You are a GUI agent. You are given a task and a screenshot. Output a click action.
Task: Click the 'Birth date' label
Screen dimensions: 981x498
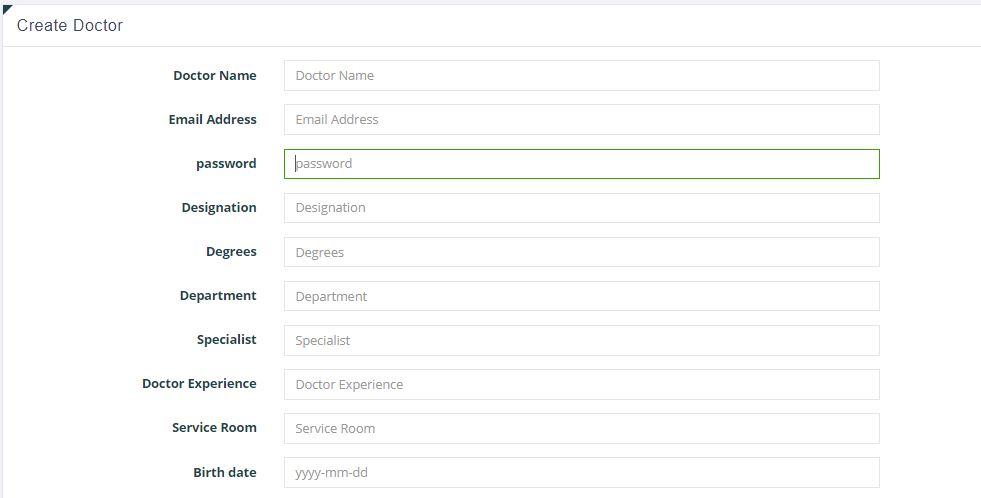[x=224, y=472]
